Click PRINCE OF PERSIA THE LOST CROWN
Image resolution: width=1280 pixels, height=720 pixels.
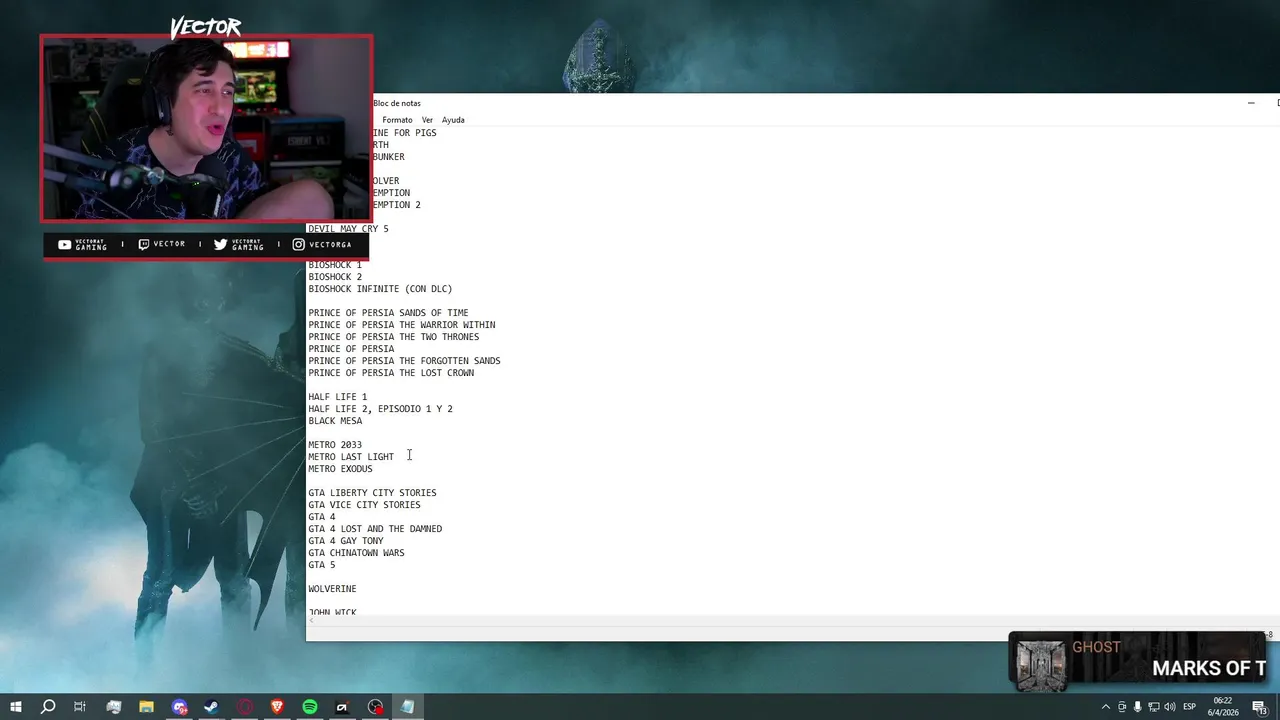tap(391, 373)
